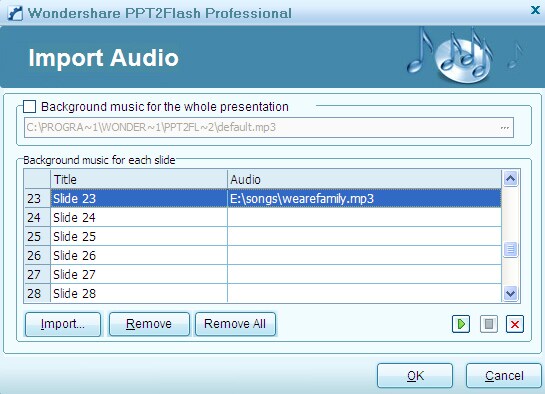Click row number 23 header cell
This screenshot has width=545, height=394.
coord(37,198)
